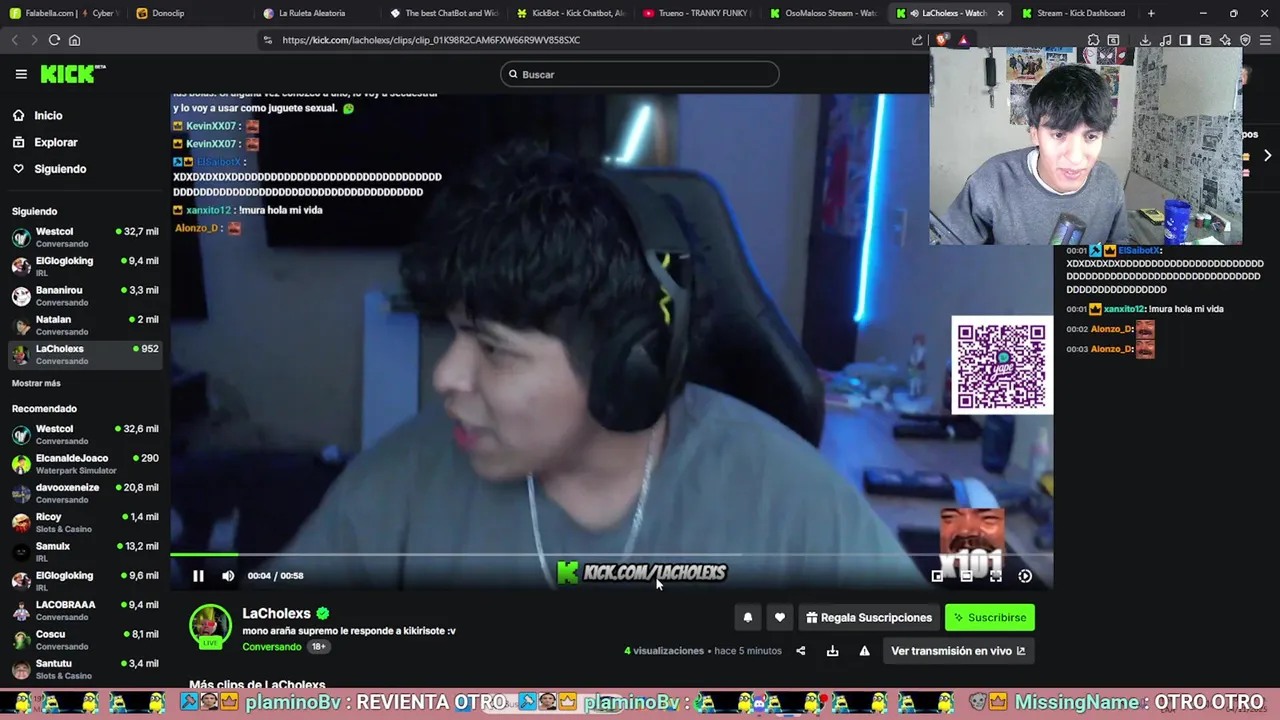This screenshot has width=1280, height=720.
Task: Open Bananirou channel in sidebar
Action: 85,296
